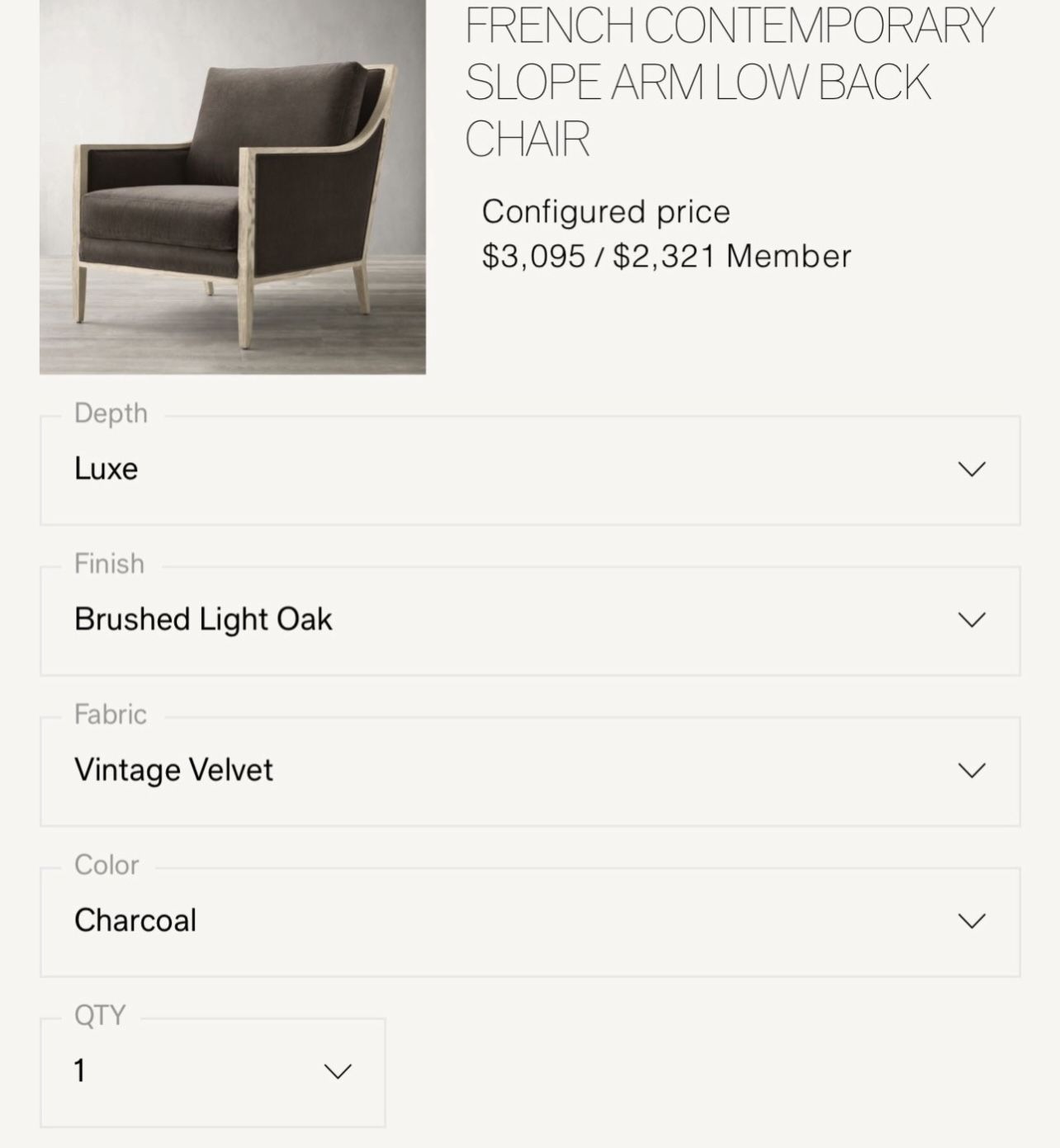Image resolution: width=1060 pixels, height=1148 pixels.
Task: Click the 'Depth' field label
Action: (111, 413)
